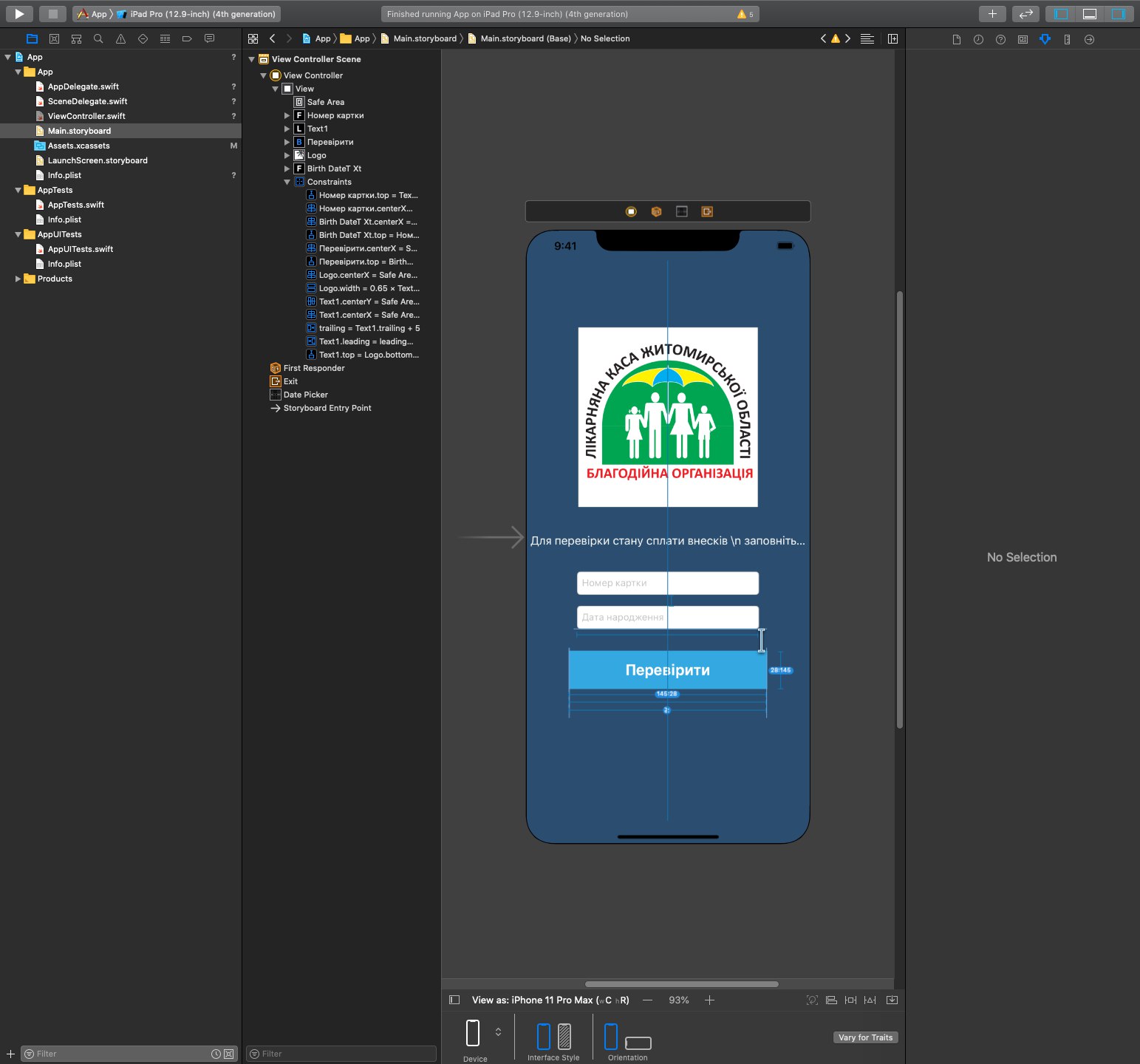Toggle the Inspectors panel
This screenshot has height=1064, width=1140.
pos(1118,13)
